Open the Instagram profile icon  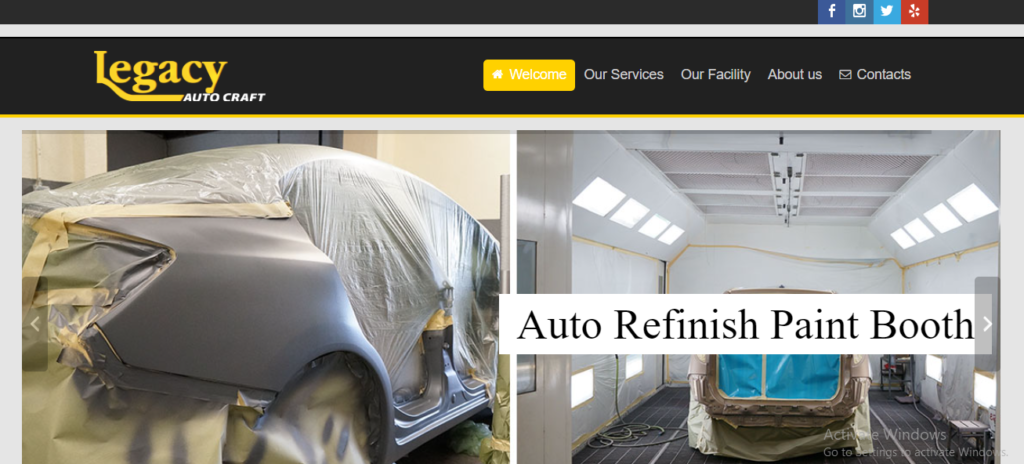(x=859, y=12)
